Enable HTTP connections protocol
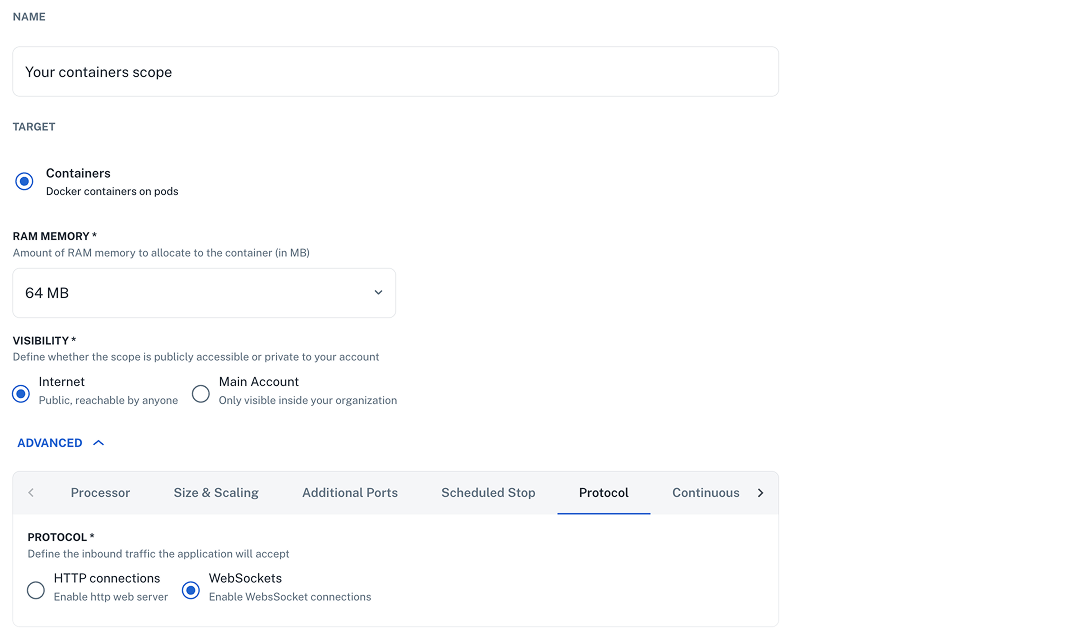The width and height of the screenshot is (1075, 639). (x=35, y=590)
